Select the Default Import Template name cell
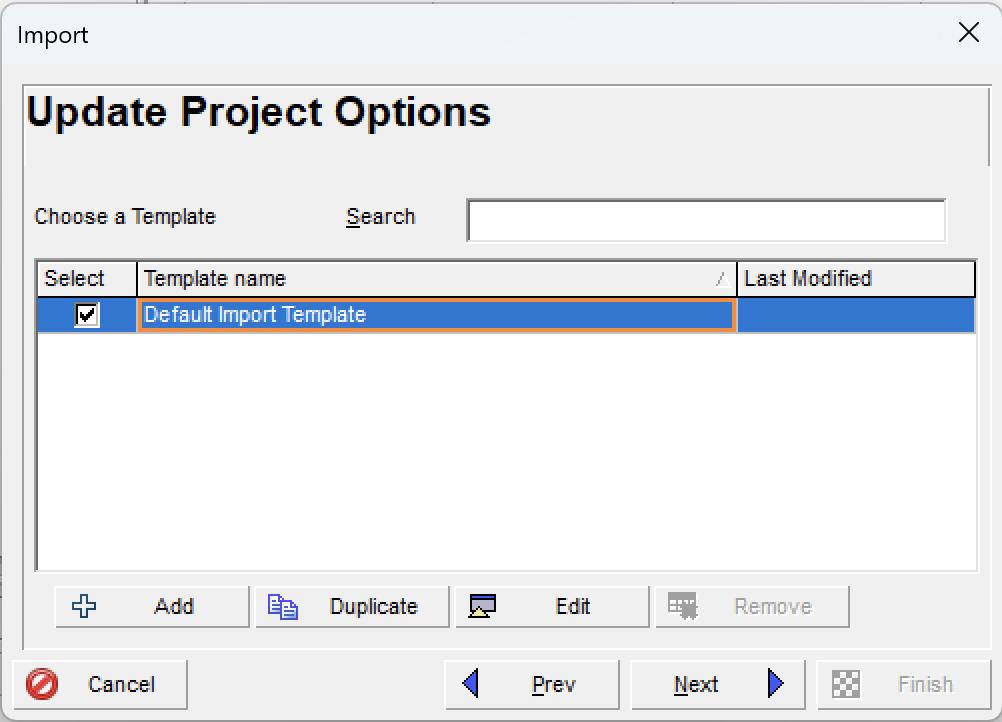This screenshot has height=722, width=1002. 437,314
